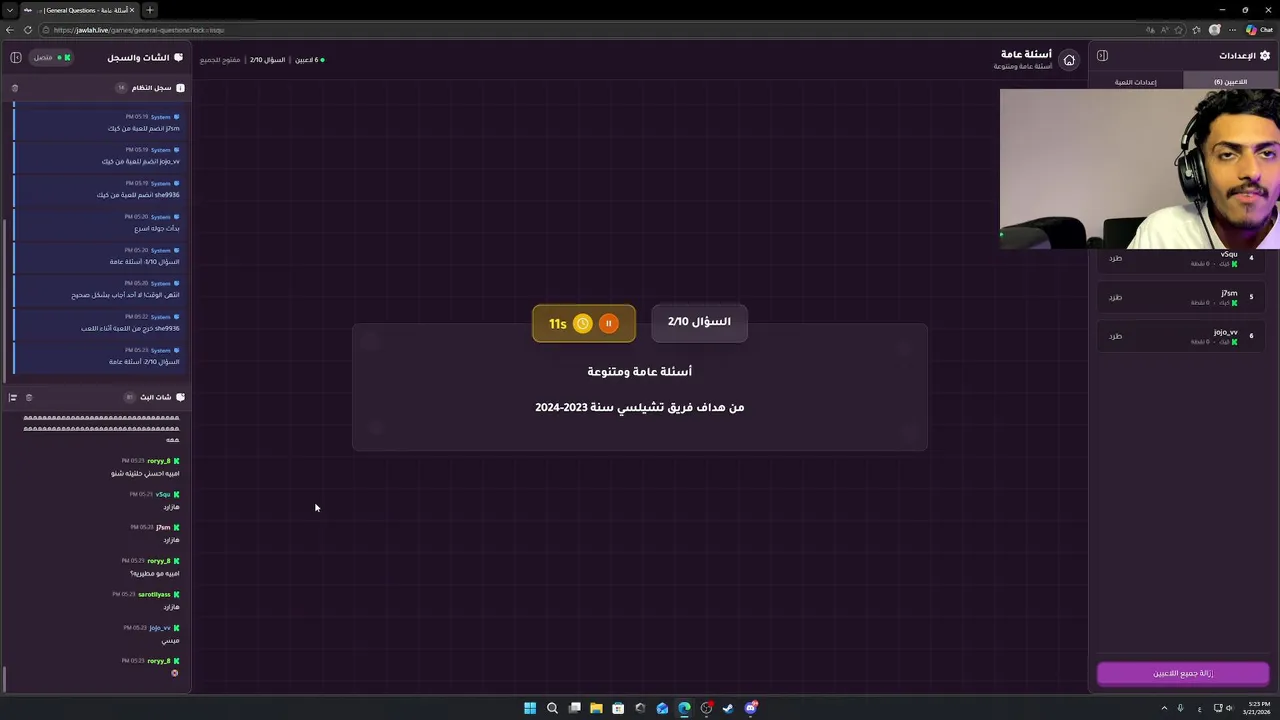Open Steam from the taskbar
The image size is (1280, 720).
(x=728, y=708)
